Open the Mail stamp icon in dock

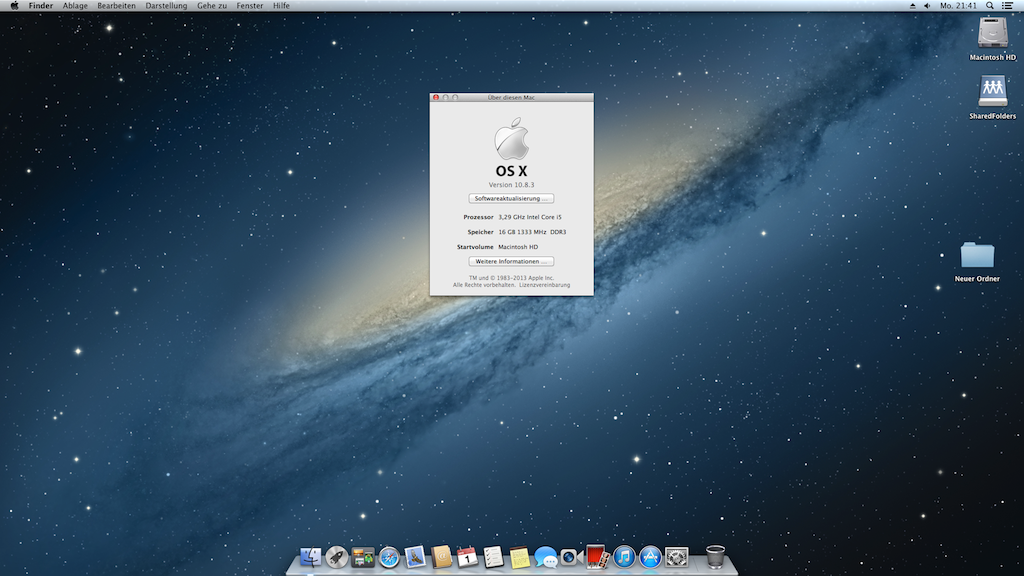click(415, 557)
